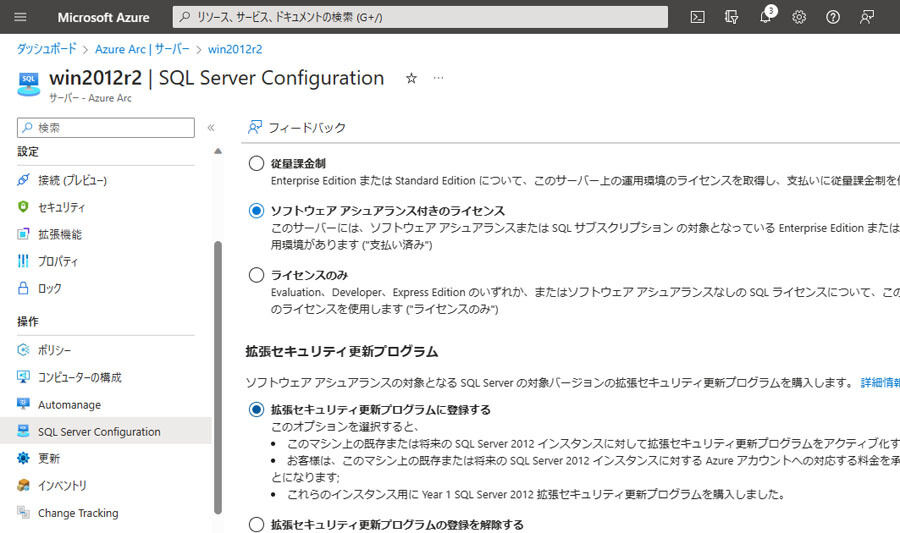Viewport: 900px width, 533px height.
Task: Click the インベントリ box icon
Action: [x=23, y=485]
